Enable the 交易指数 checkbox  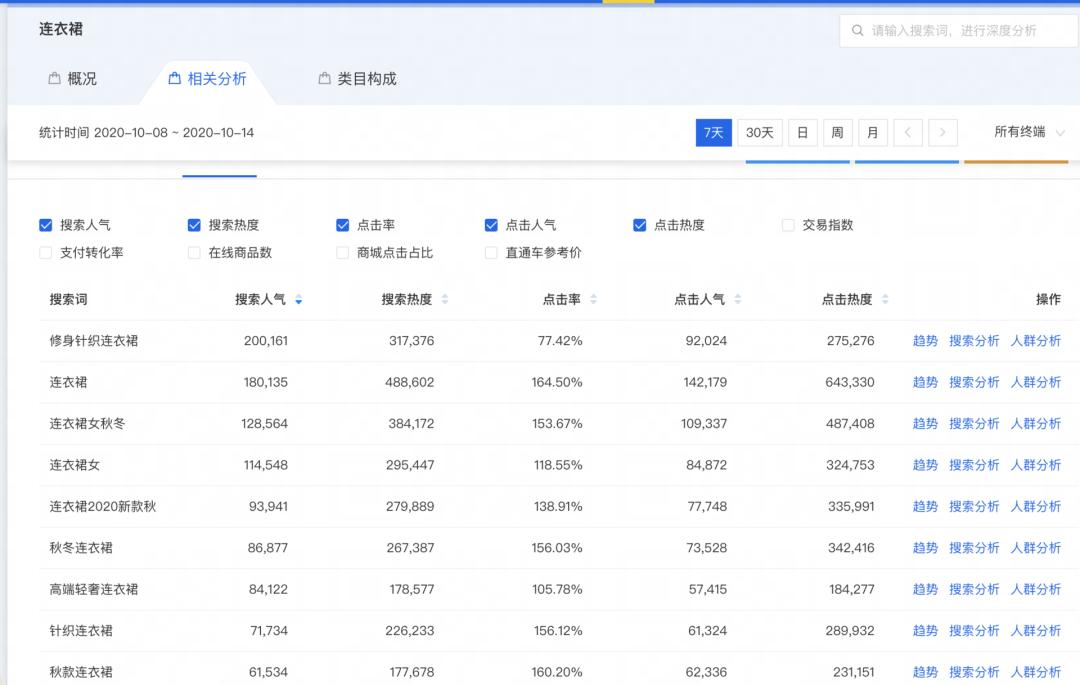coord(787,224)
